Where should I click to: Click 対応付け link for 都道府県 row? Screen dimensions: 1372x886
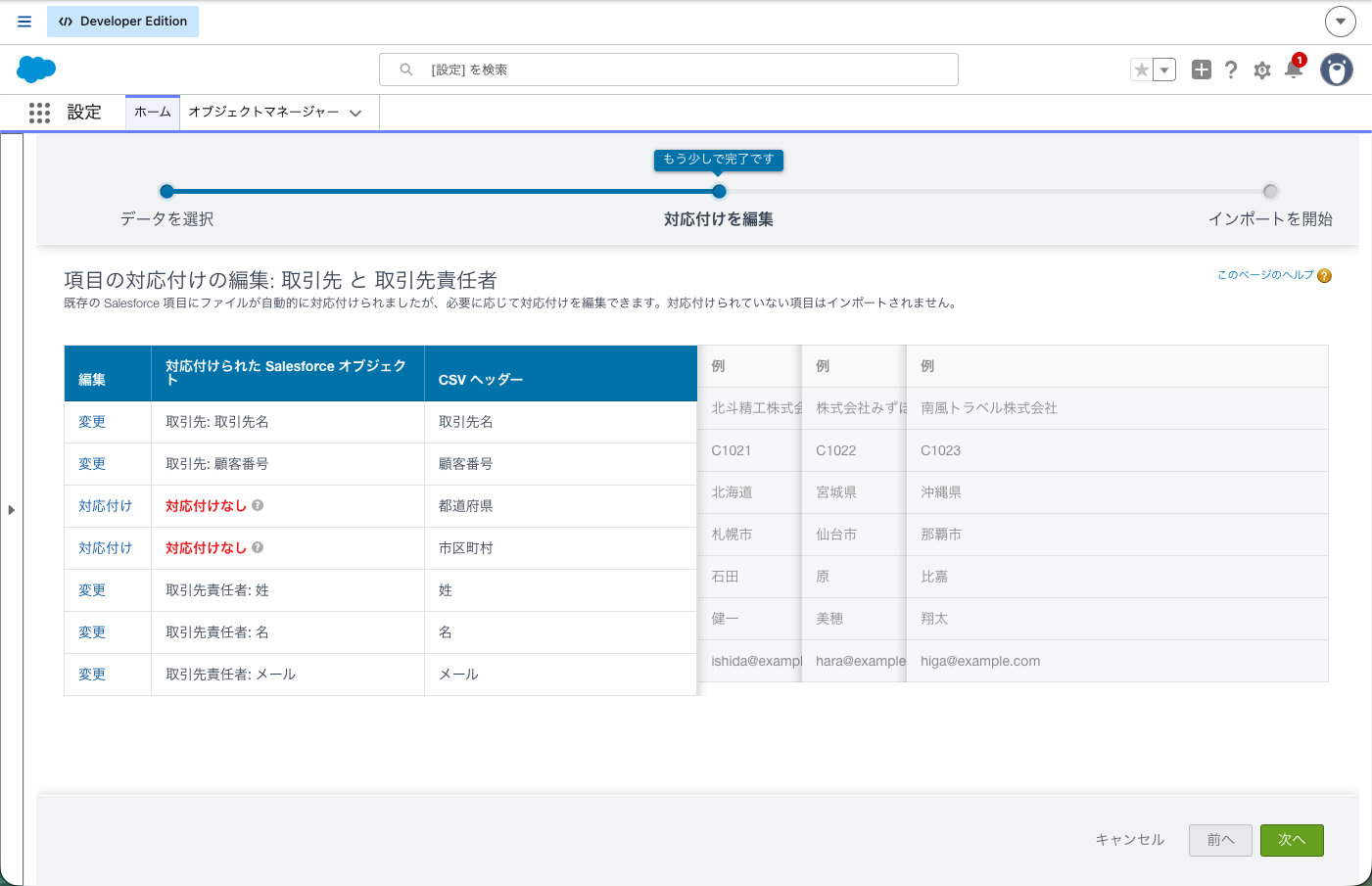point(105,506)
